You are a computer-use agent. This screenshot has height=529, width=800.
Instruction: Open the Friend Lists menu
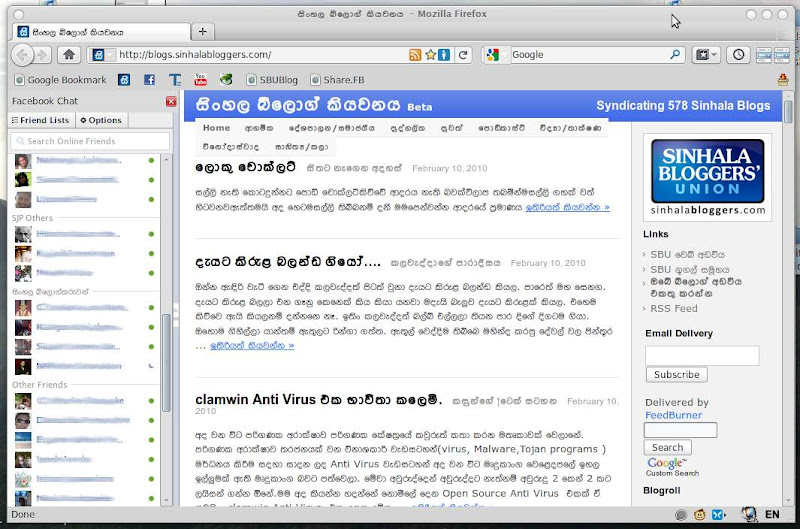point(40,120)
